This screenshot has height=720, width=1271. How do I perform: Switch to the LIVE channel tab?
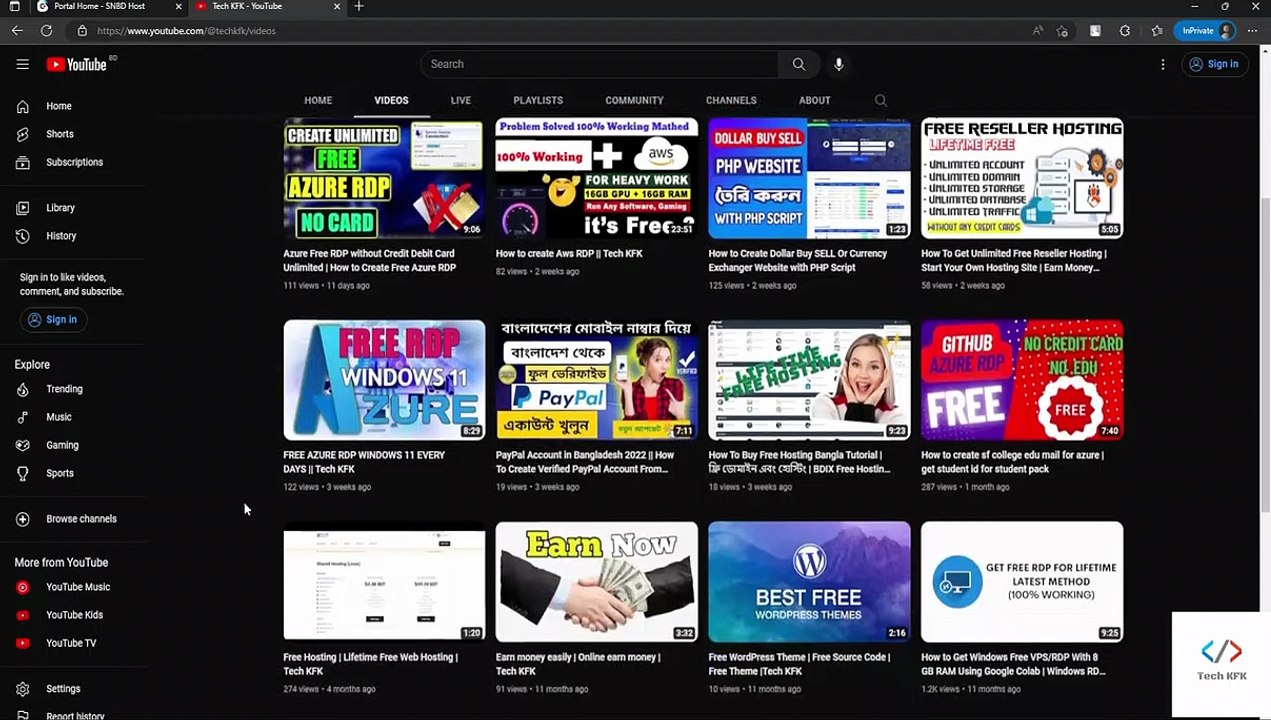click(460, 100)
